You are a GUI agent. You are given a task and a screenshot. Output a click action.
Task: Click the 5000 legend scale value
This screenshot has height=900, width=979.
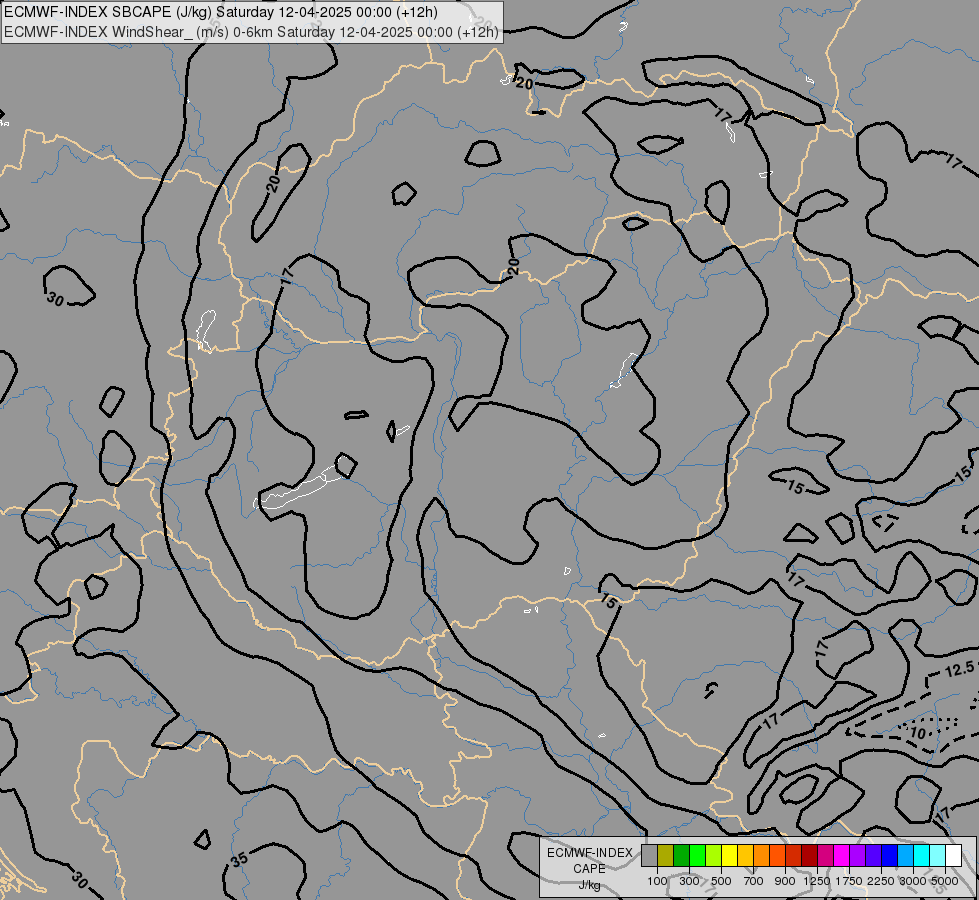945,881
